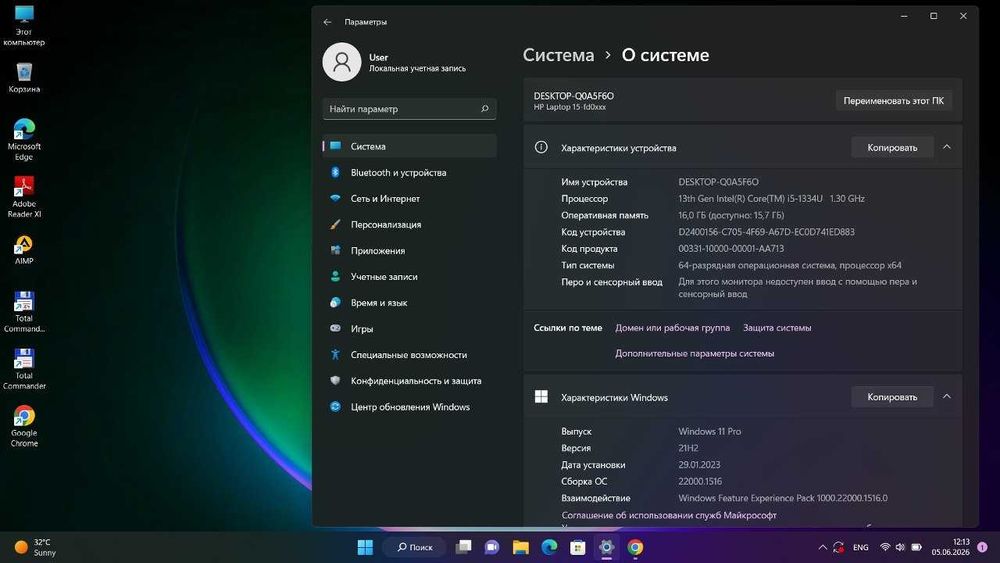Click Settings gear on taskbar
The width and height of the screenshot is (1000, 563).
606,547
